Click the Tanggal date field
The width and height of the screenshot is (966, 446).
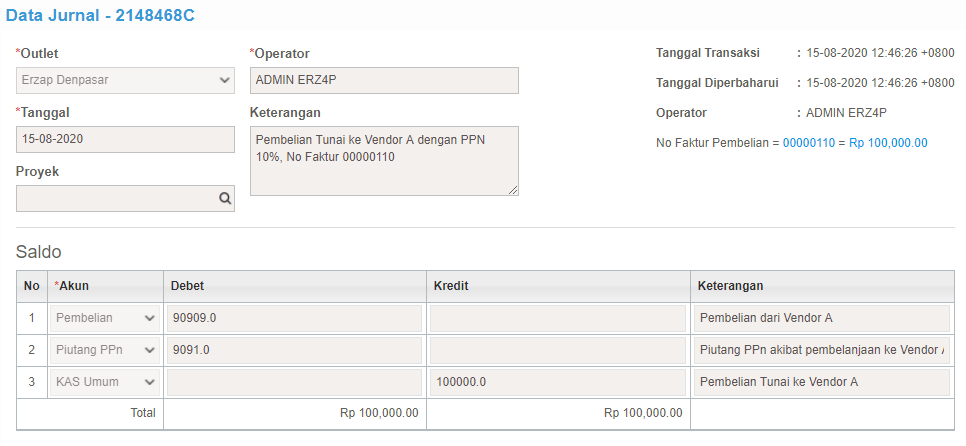(125, 139)
